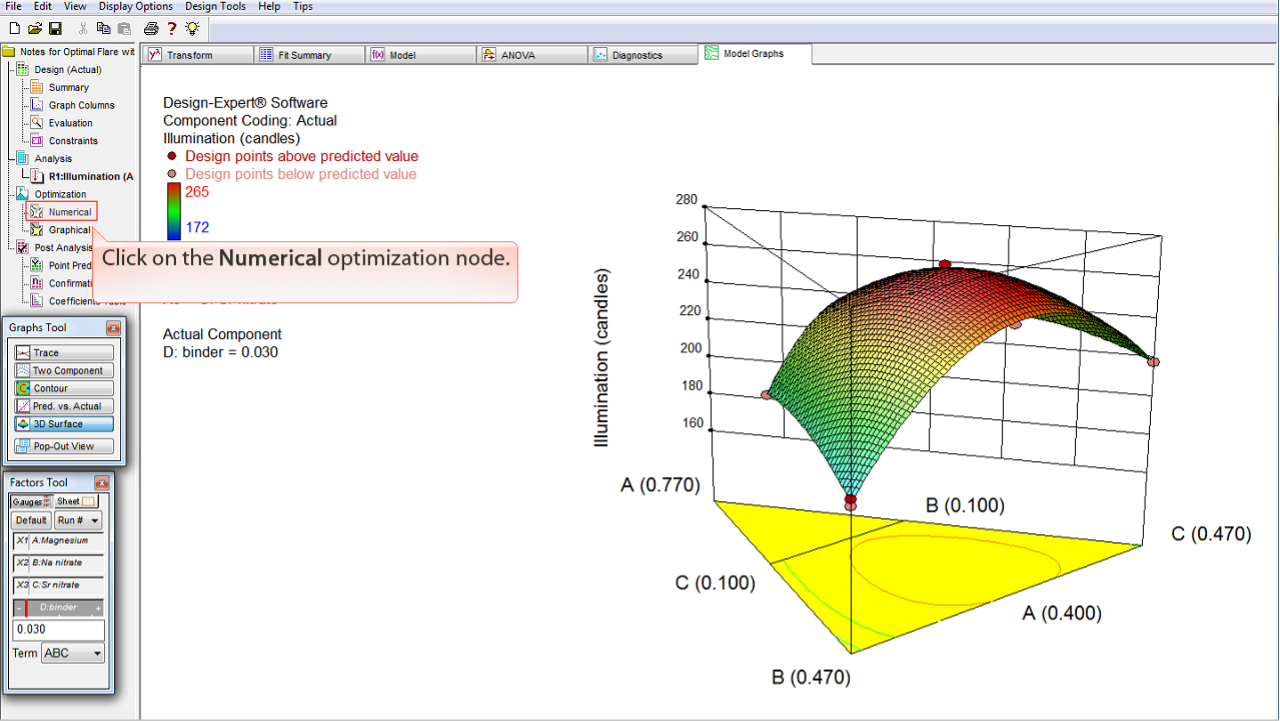Close the Graphs Tool panel
Screen dimensions: 1280x721
(x=113, y=328)
